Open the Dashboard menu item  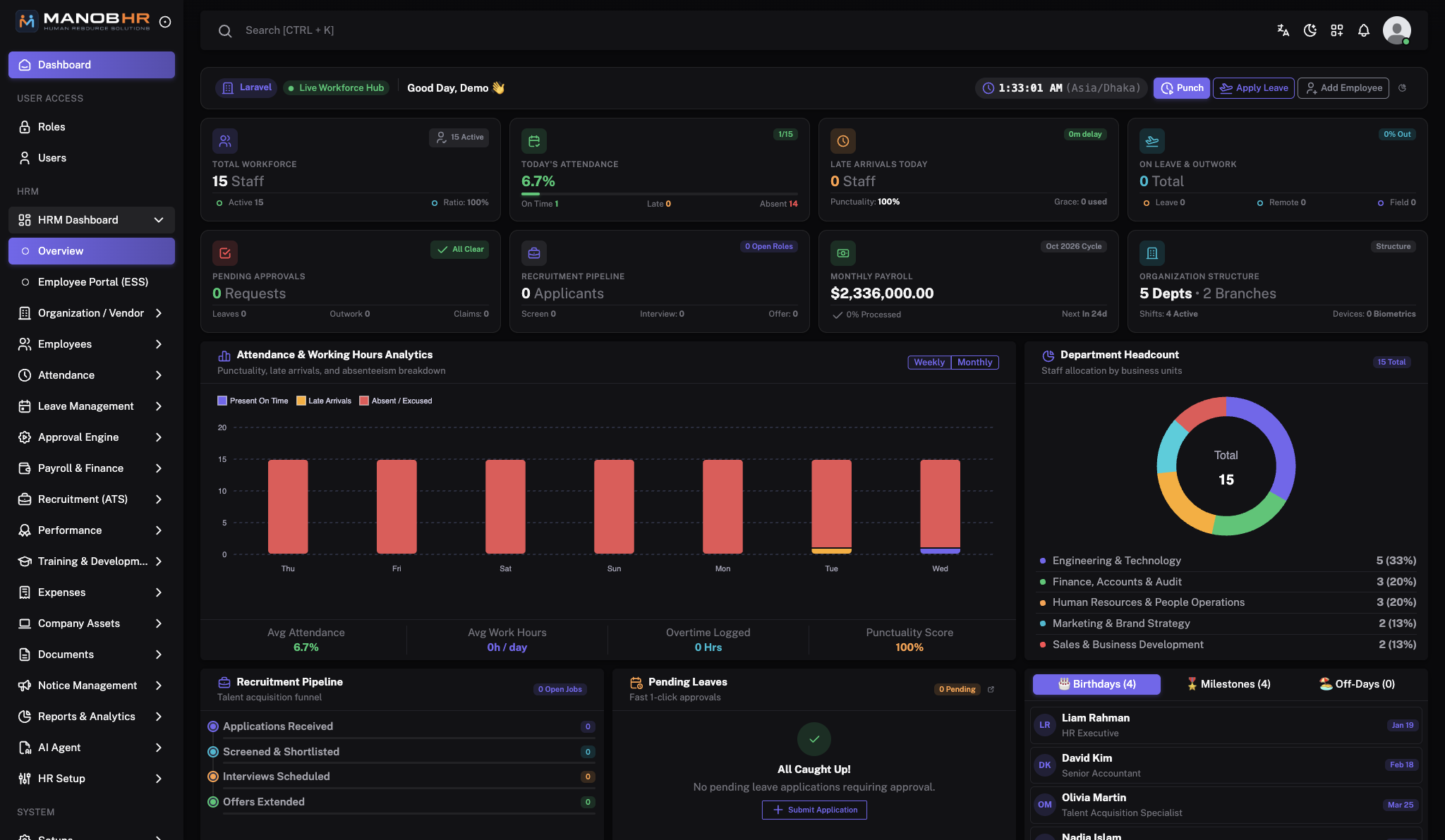92,65
